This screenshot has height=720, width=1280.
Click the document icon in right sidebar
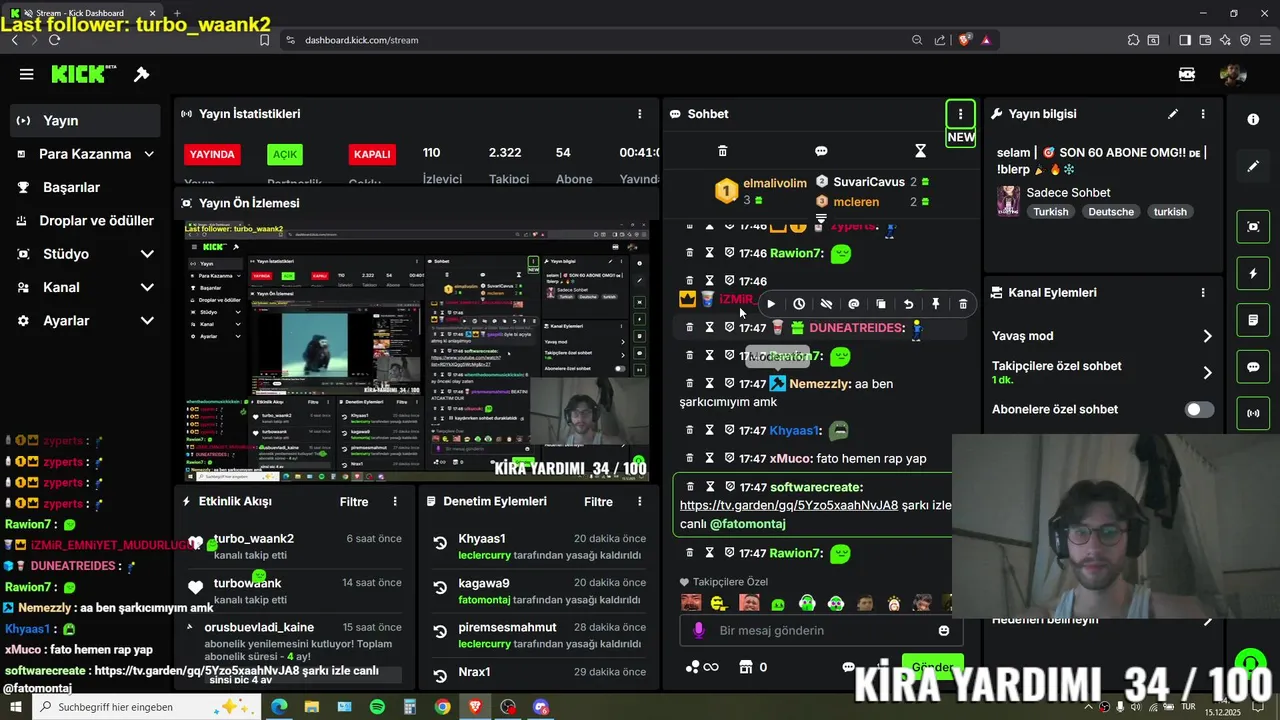(1253, 320)
